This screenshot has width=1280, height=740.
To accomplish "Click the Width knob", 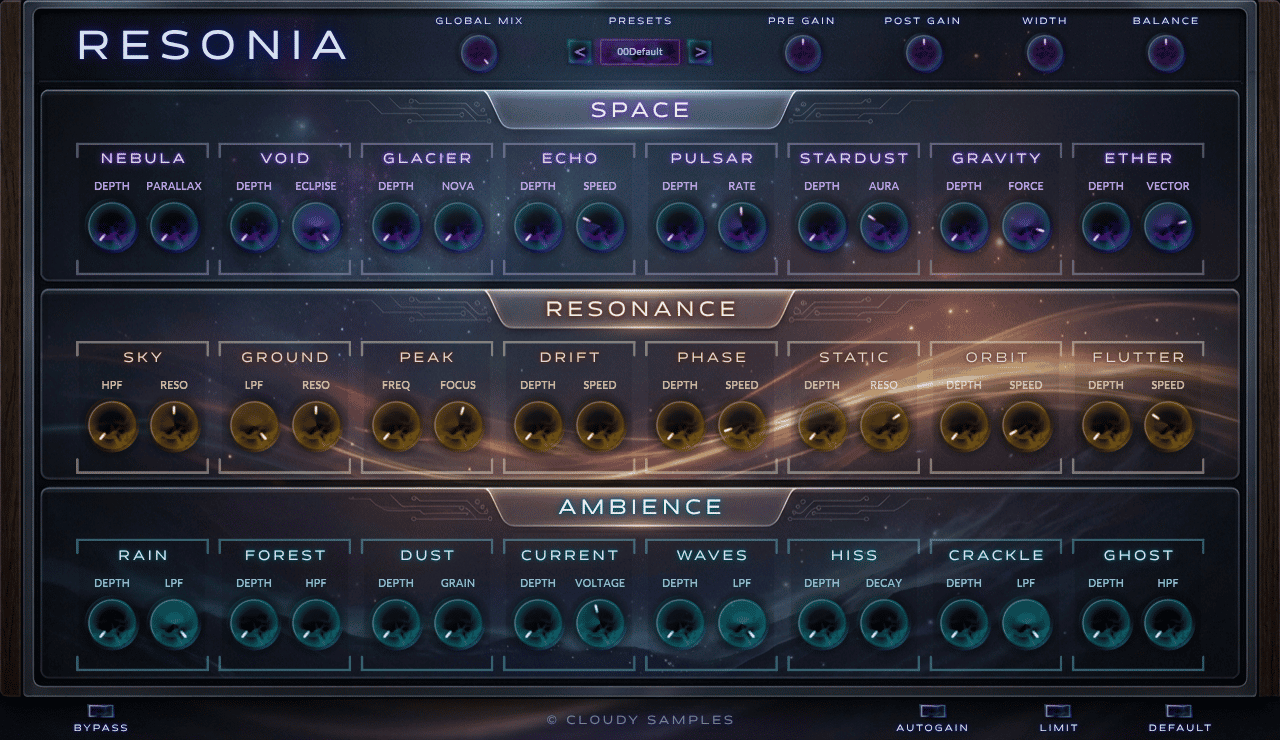I will pyautogui.click(x=1045, y=53).
